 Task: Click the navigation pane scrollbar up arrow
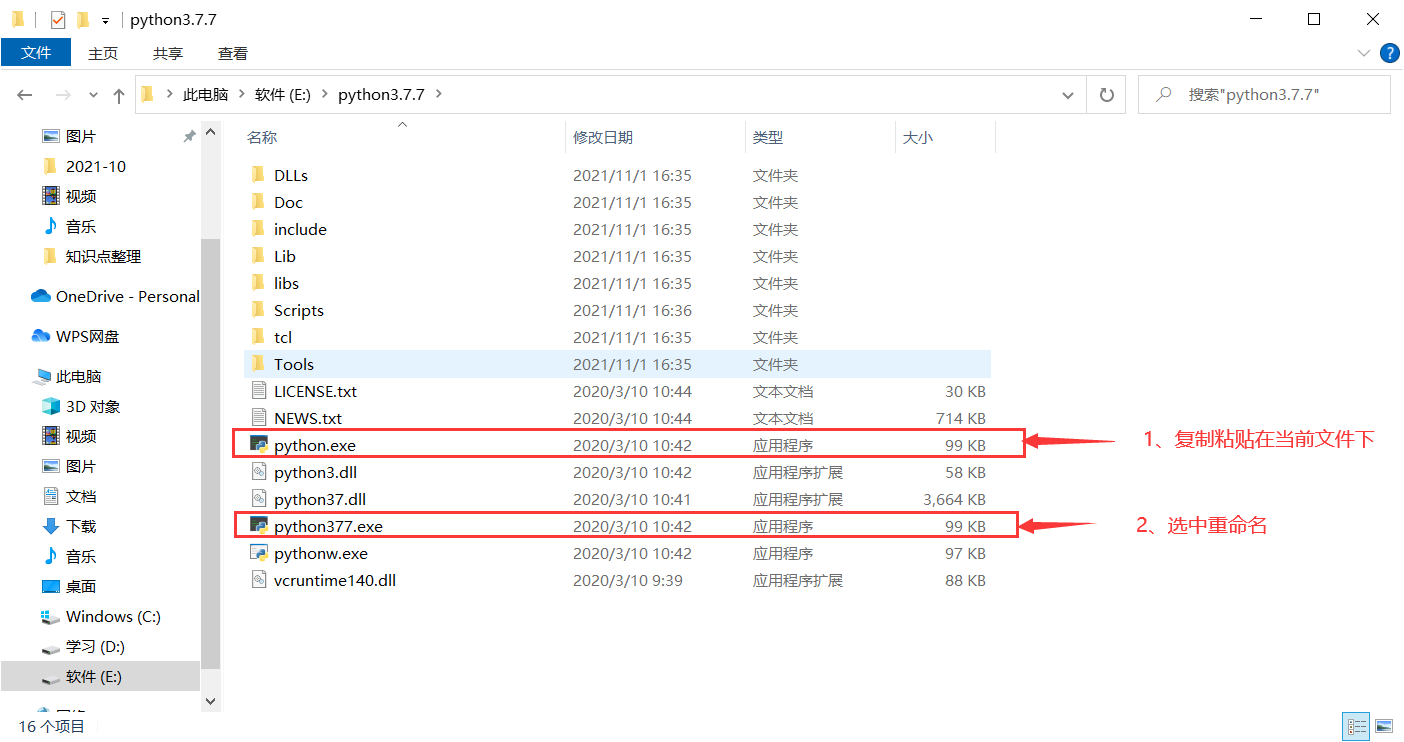pos(210,132)
